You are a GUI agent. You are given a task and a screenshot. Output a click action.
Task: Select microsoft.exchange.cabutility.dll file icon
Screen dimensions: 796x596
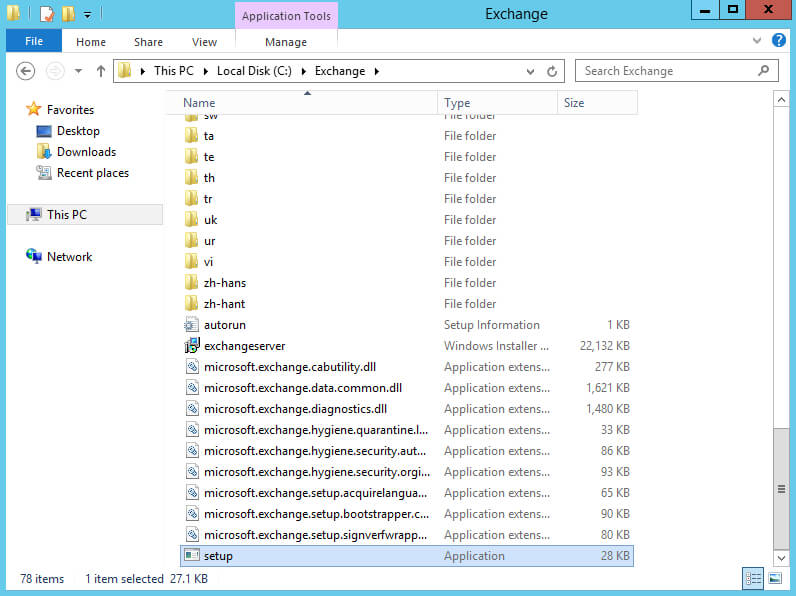192,367
